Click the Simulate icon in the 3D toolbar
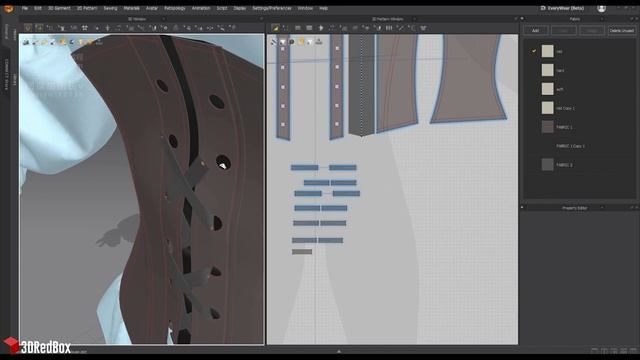This screenshot has height=360, width=640. [x=28, y=28]
